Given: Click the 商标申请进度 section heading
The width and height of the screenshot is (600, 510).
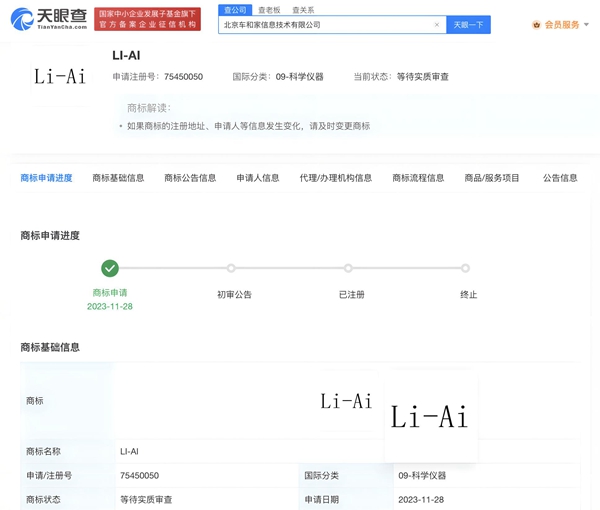Looking at the screenshot, I should click(50, 235).
